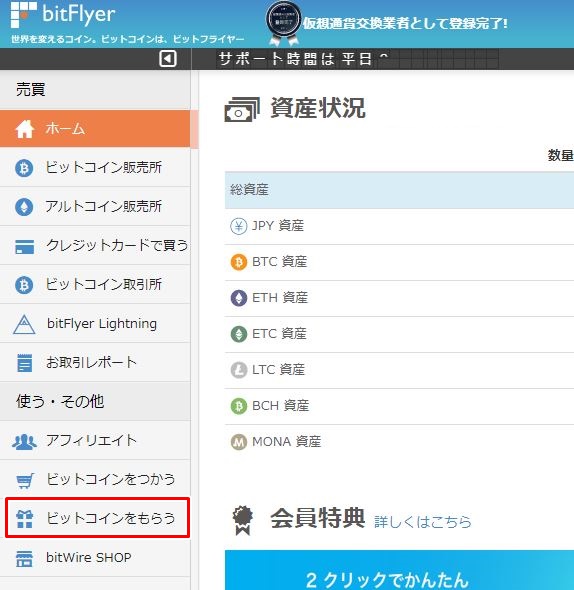Click the bitFlyer wordmark in header
This screenshot has height=590, width=574.
click(79, 14)
